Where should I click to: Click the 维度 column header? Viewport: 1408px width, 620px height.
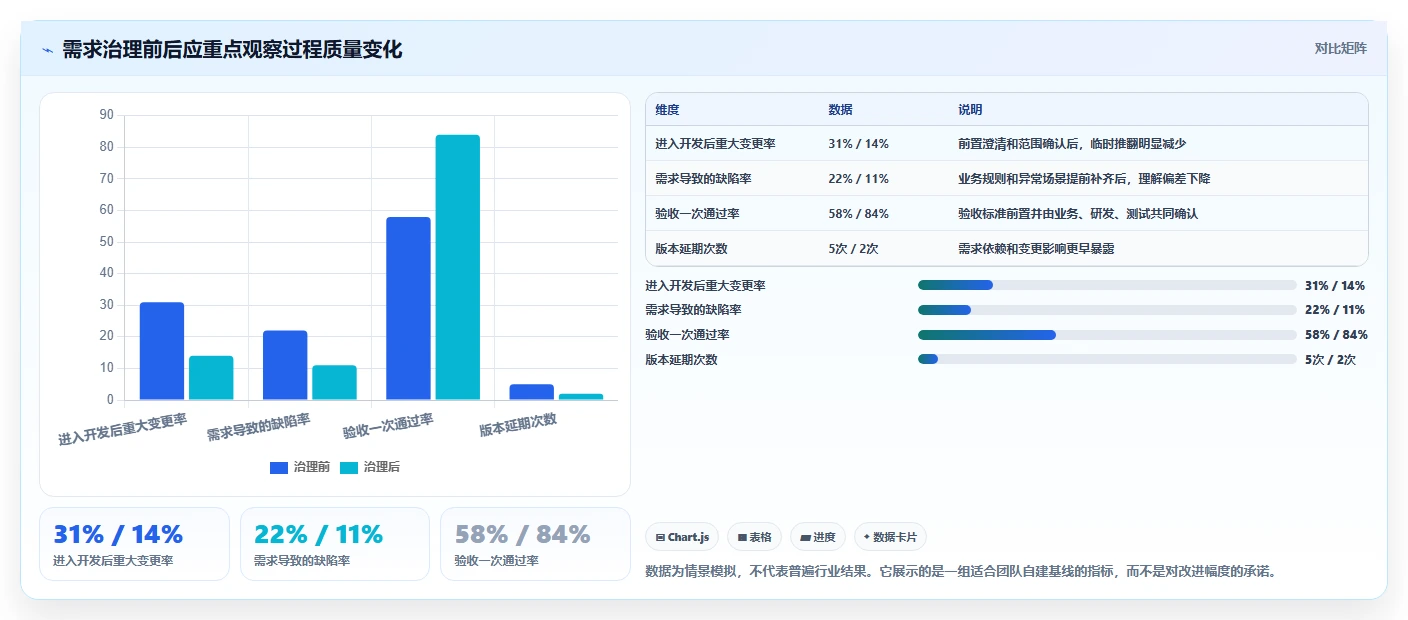(x=667, y=110)
